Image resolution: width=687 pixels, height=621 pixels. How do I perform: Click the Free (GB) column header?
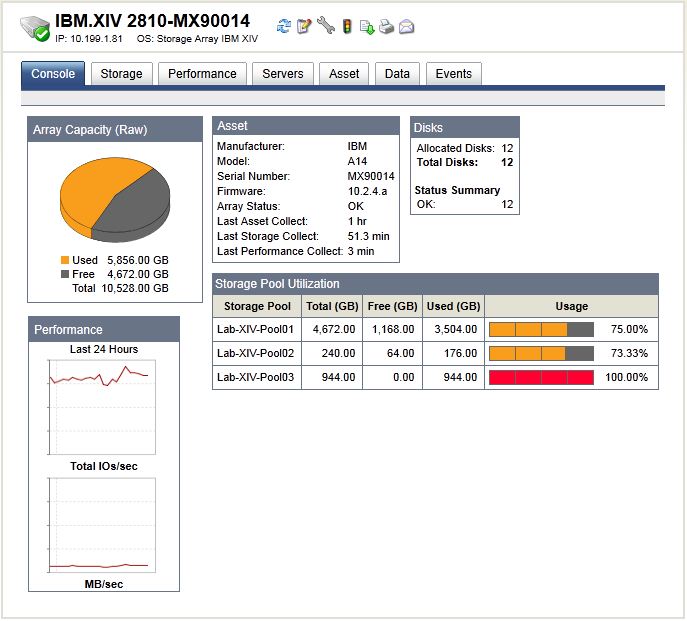tap(393, 306)
